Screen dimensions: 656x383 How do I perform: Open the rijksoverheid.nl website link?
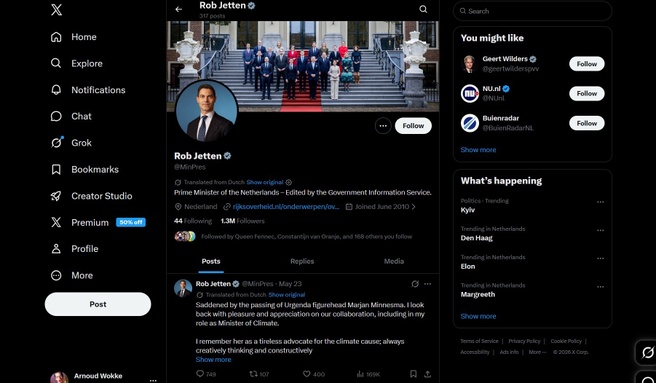coord(286,206)
